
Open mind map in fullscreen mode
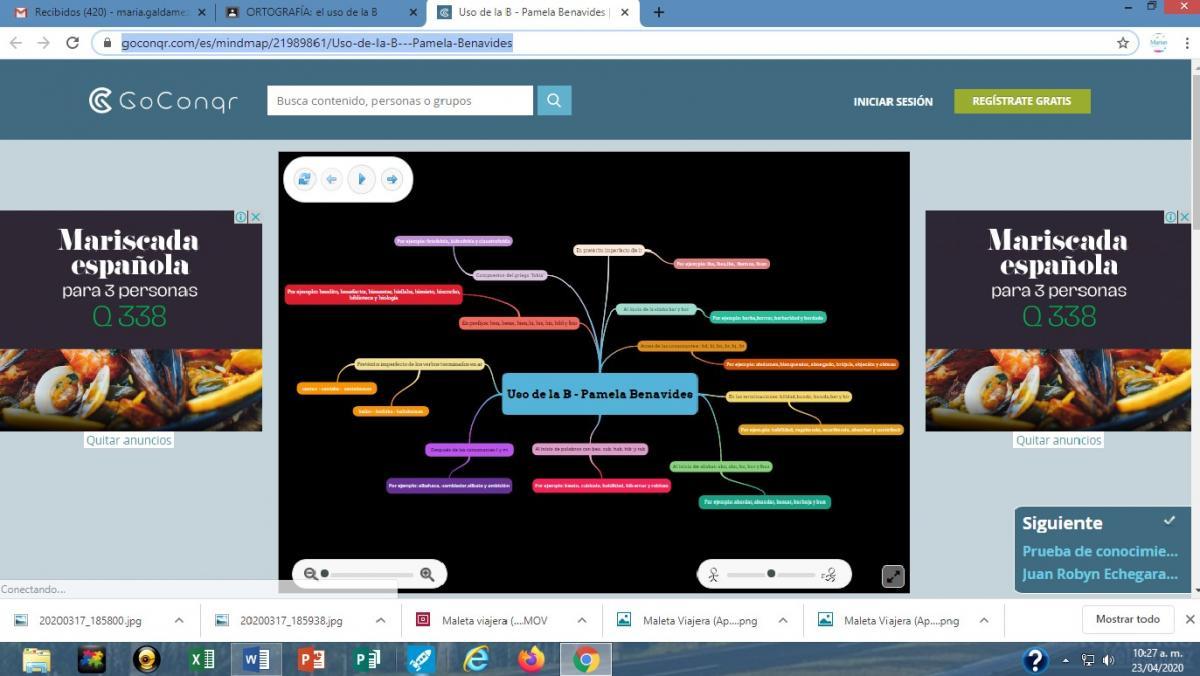click(x=893, y=576)
